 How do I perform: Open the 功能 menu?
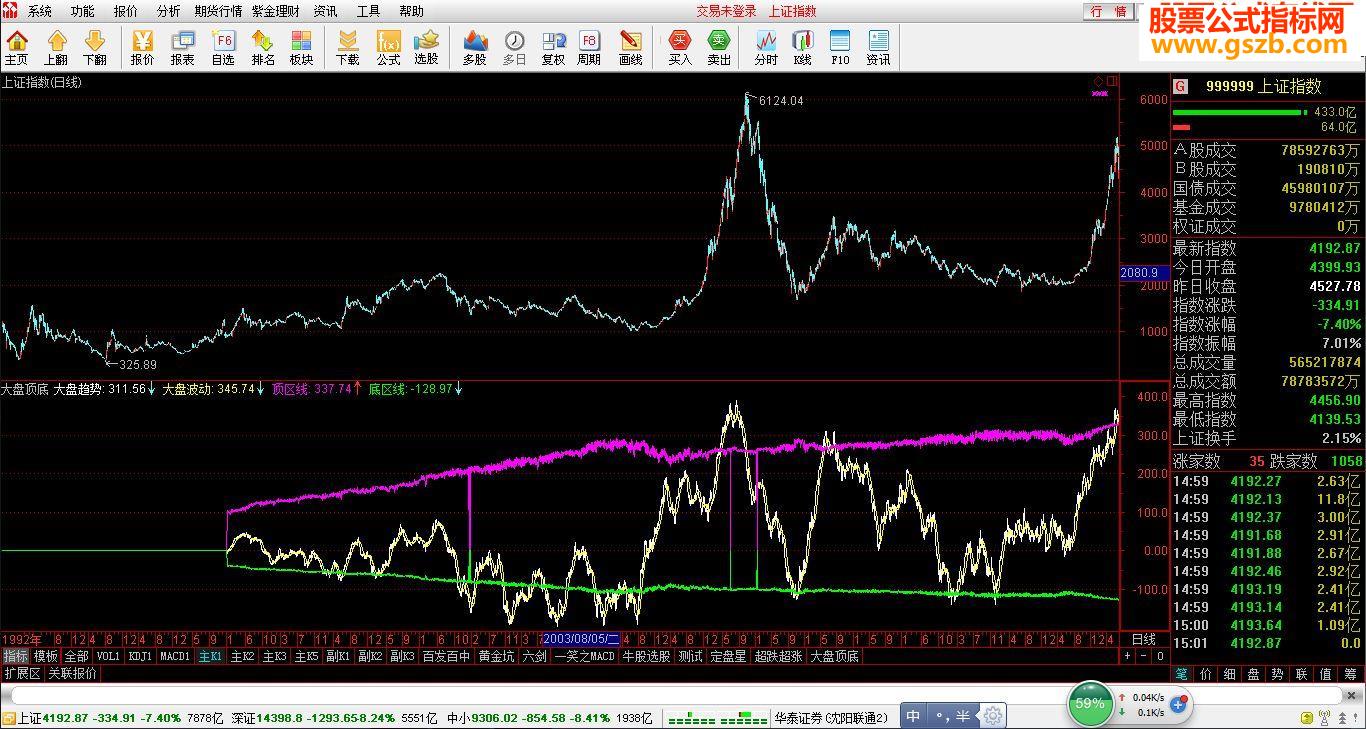[x=83, y=11]
